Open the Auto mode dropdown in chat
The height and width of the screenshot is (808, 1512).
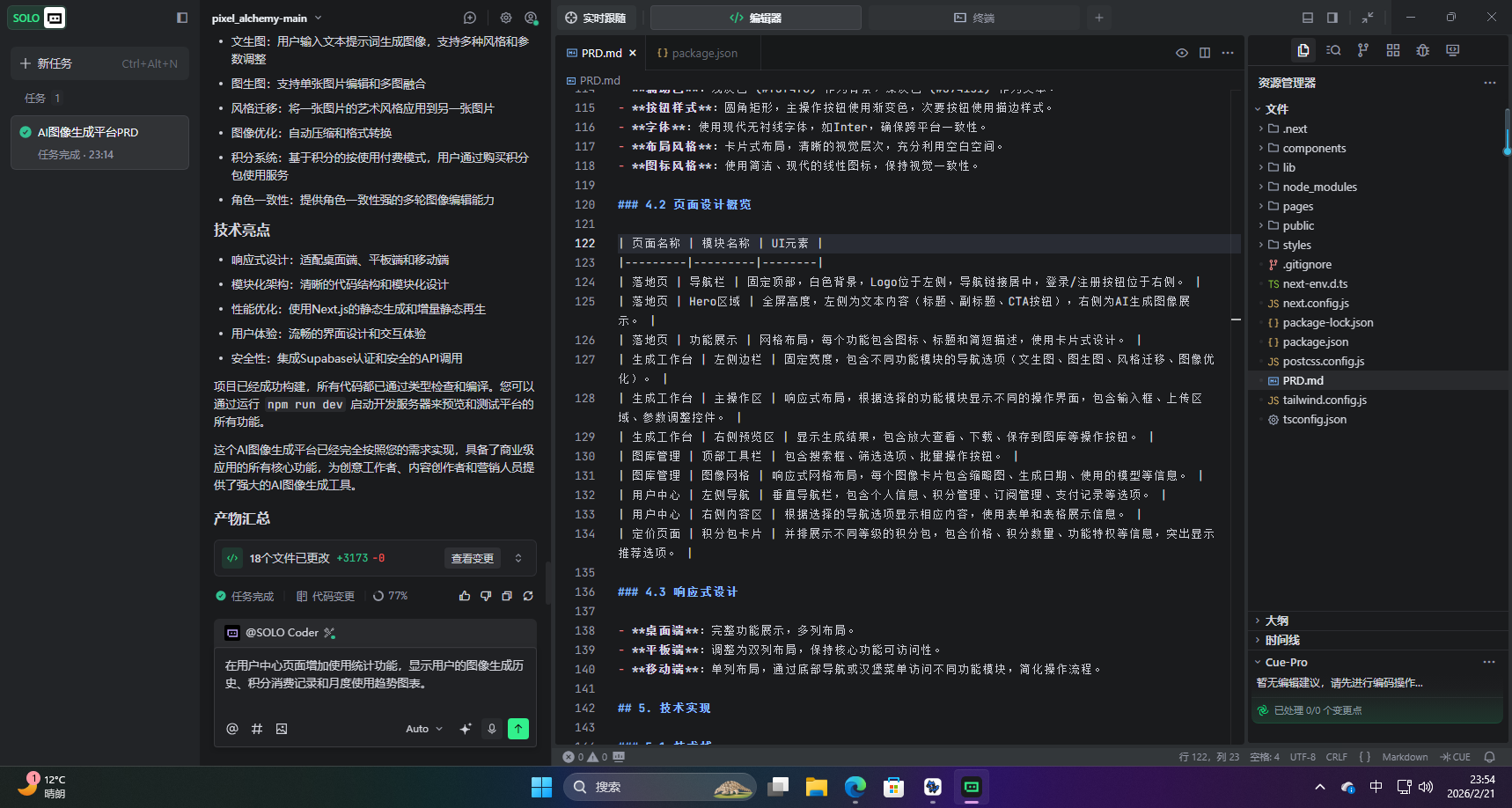(x=422, y=729)
